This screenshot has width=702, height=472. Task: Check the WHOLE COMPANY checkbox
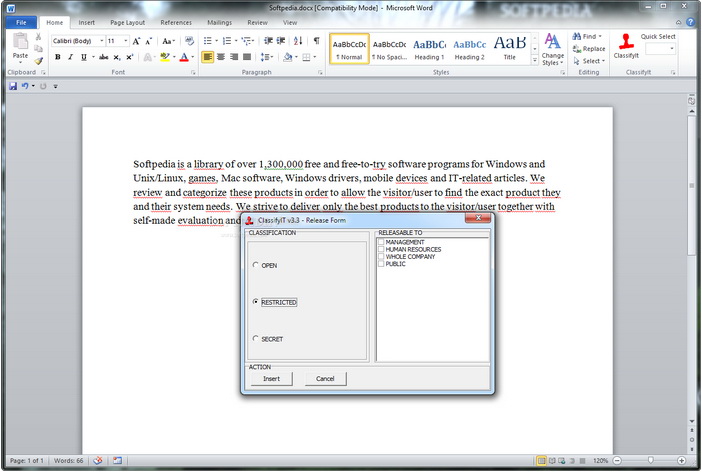381,257
